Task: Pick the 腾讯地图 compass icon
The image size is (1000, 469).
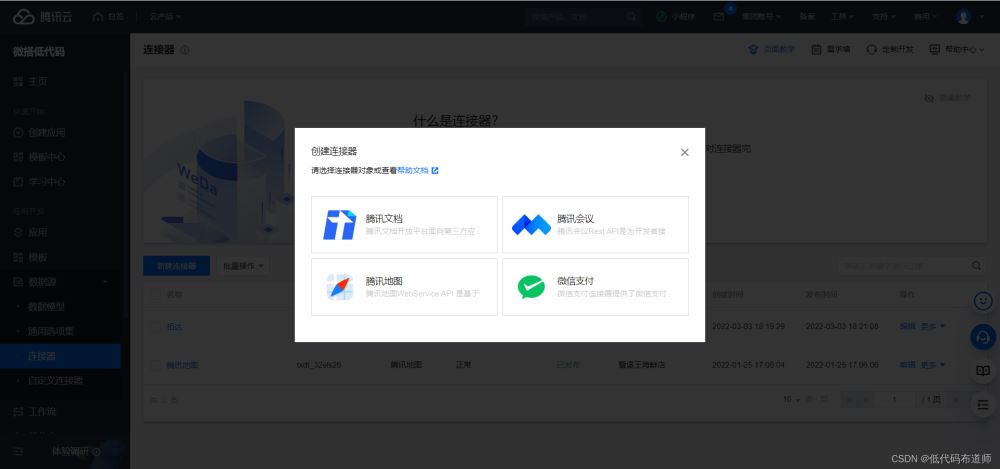Action: pos(339,287)
